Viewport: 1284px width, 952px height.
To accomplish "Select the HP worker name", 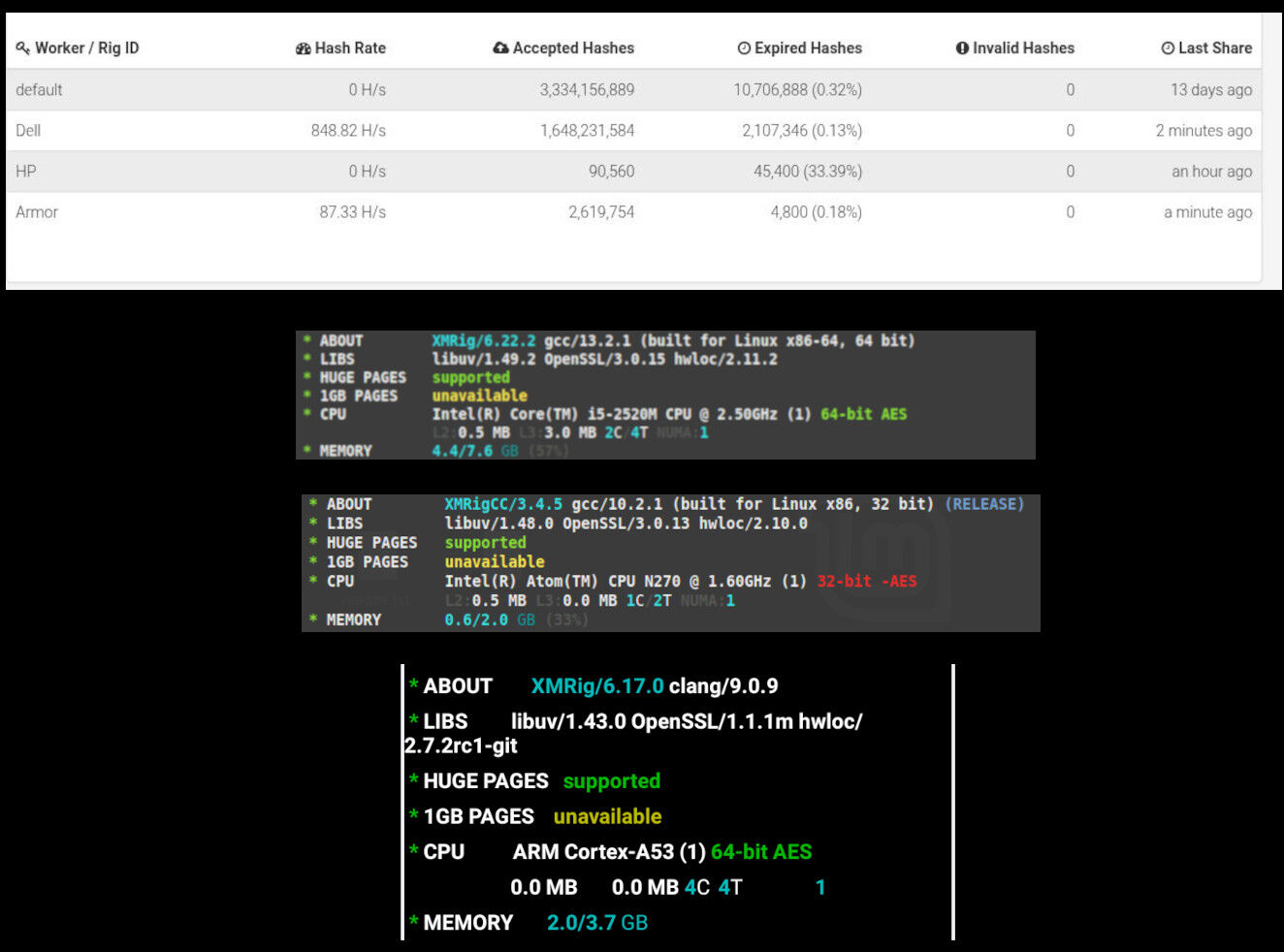I will 26,172.
